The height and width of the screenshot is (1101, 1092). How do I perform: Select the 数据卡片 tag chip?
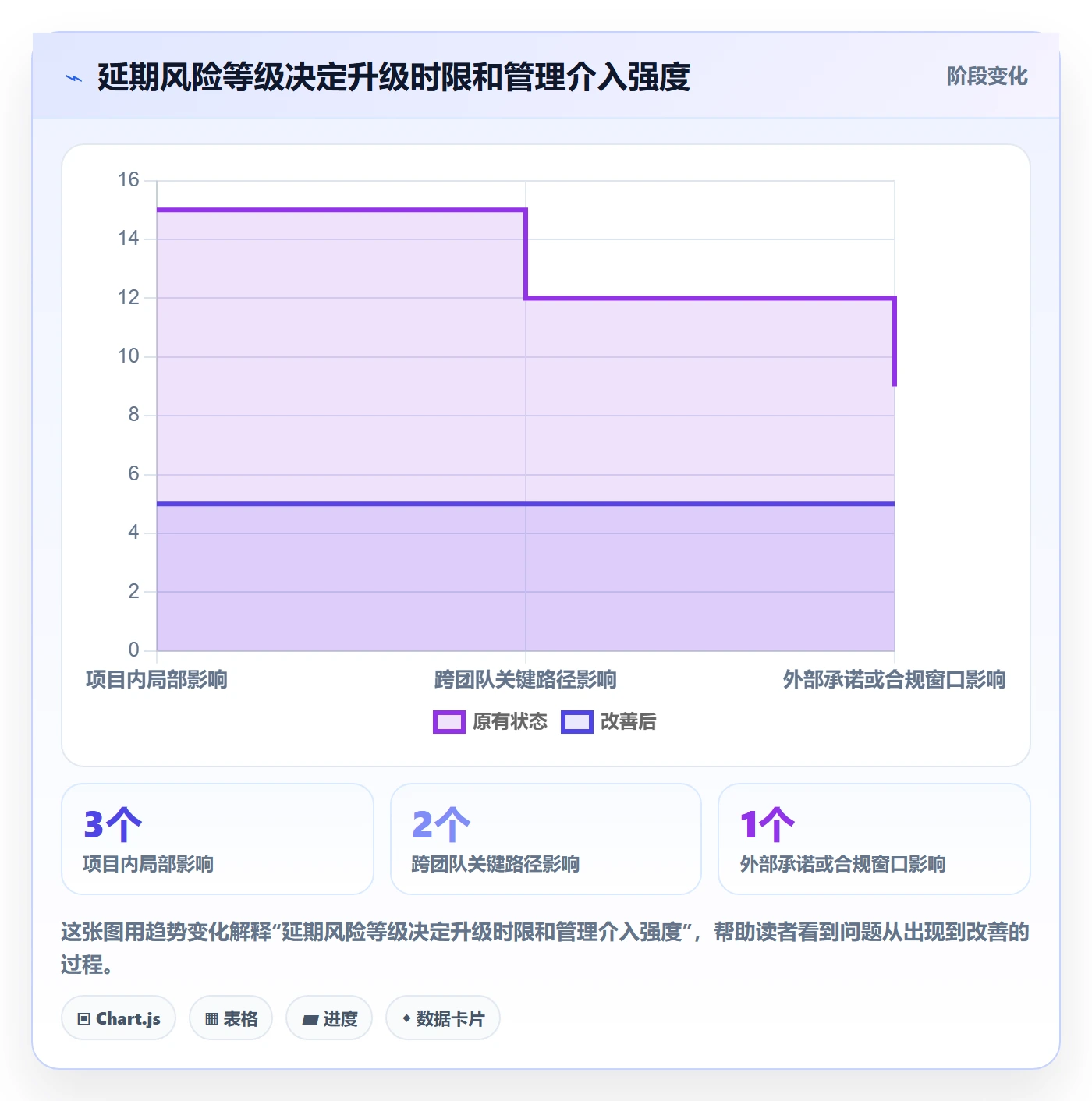tap(443, 1018)
